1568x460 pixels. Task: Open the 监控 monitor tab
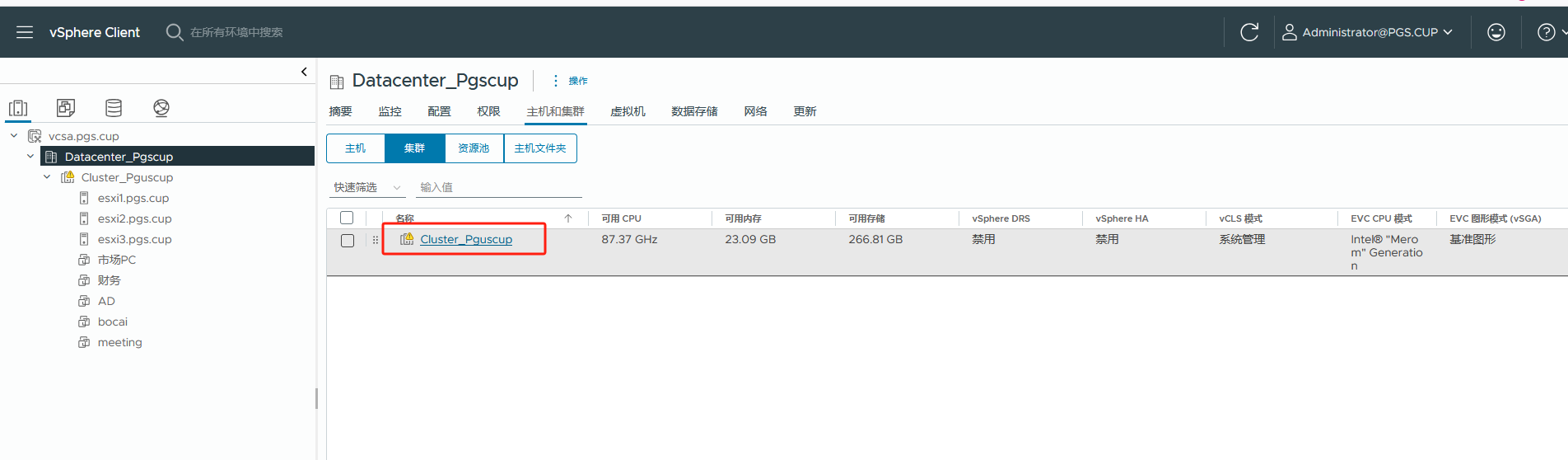tap(390, 111)
